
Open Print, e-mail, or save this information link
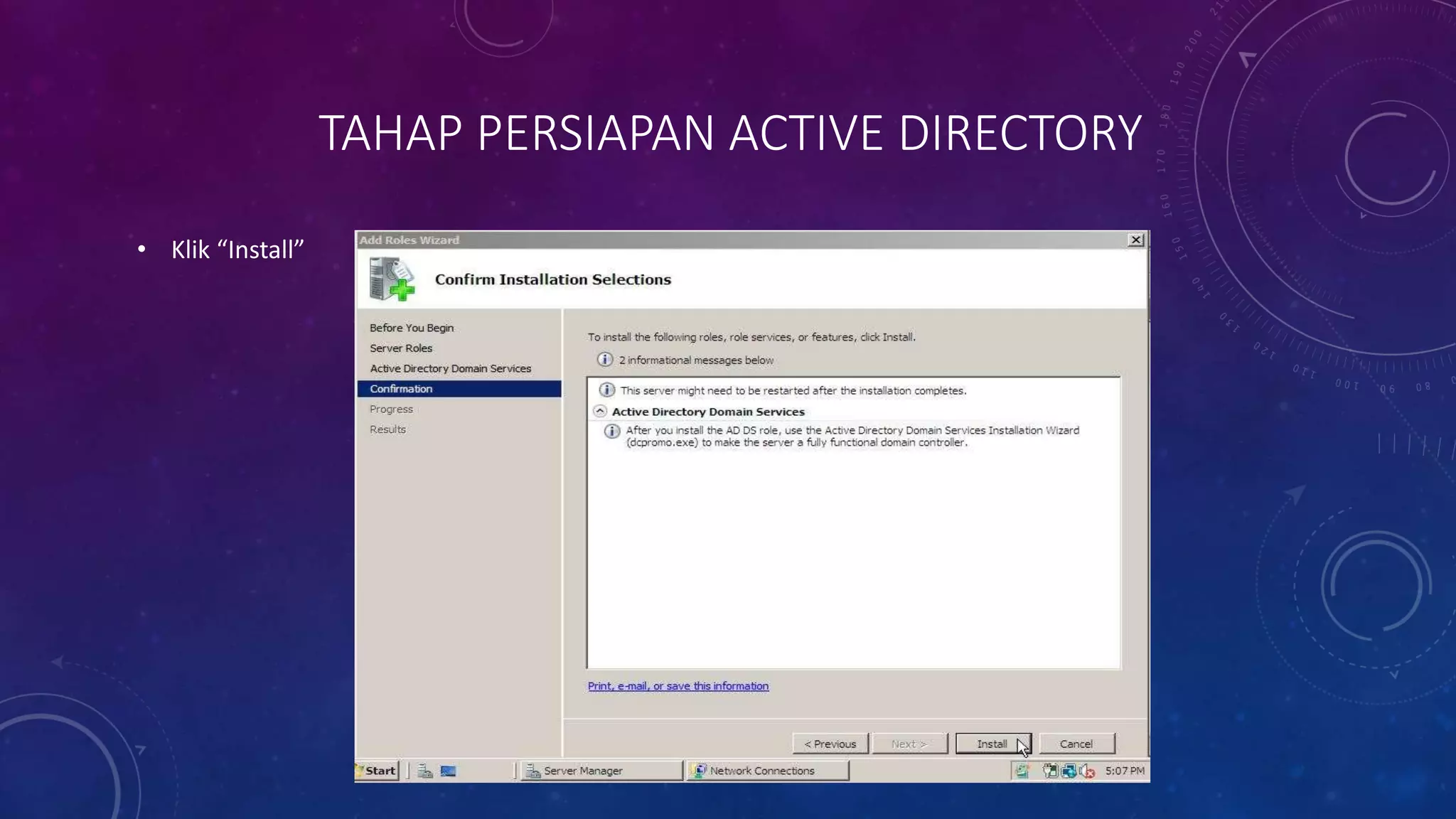click(x=678, y=686)
